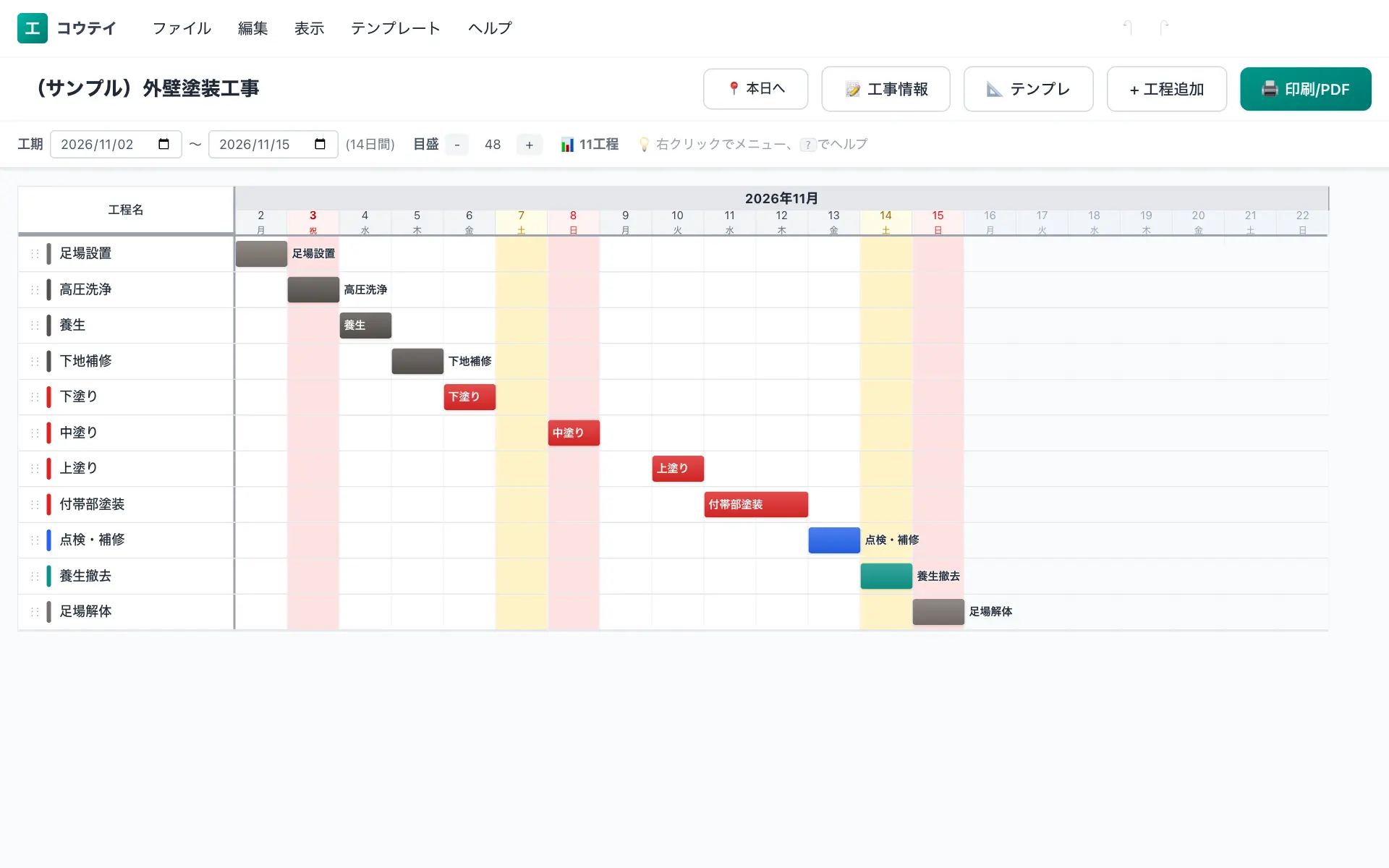Click the help question mark icon
This screenshot has height=868, width=1389.
[x=808, y=145]
